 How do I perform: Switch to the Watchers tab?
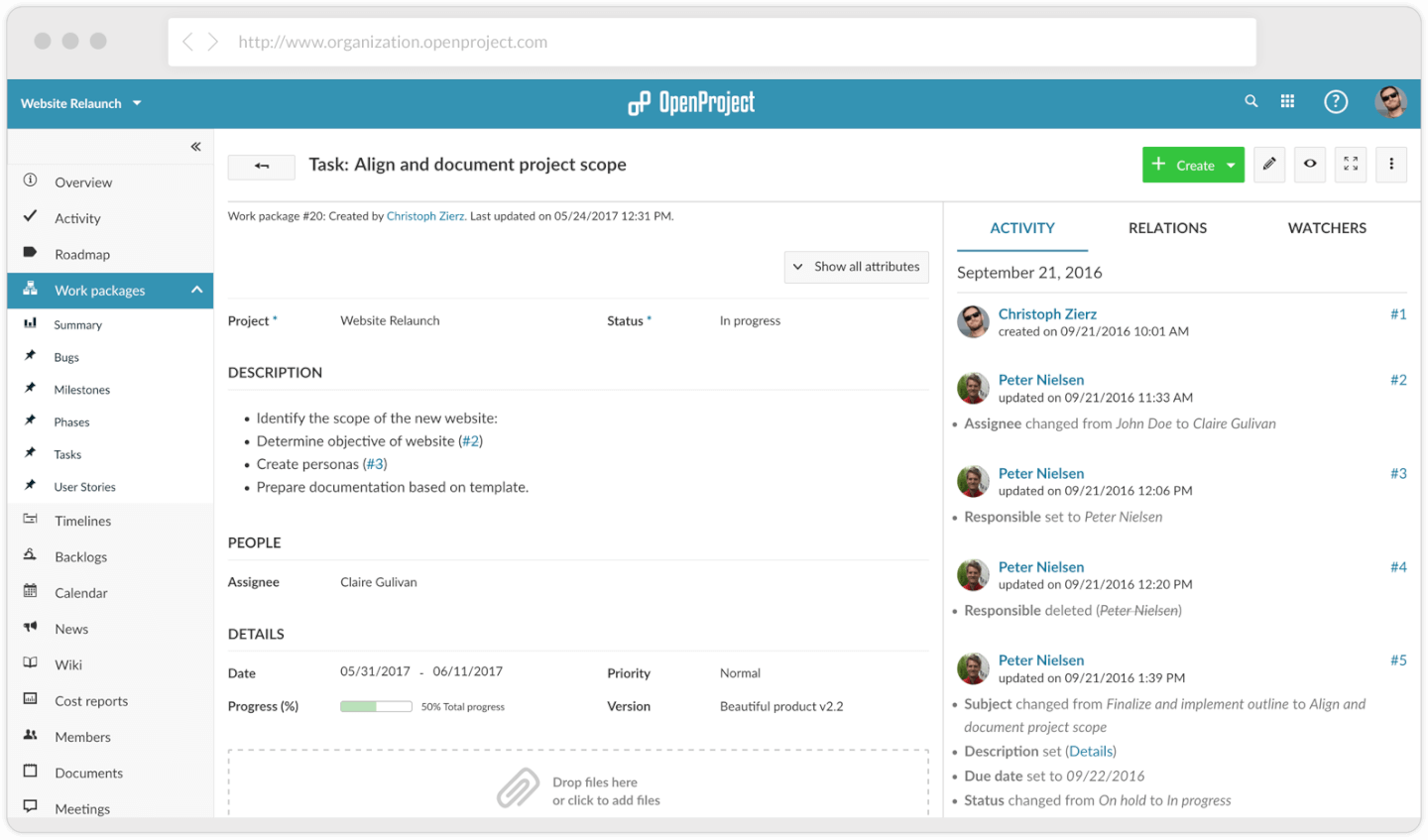[1327, 228]
